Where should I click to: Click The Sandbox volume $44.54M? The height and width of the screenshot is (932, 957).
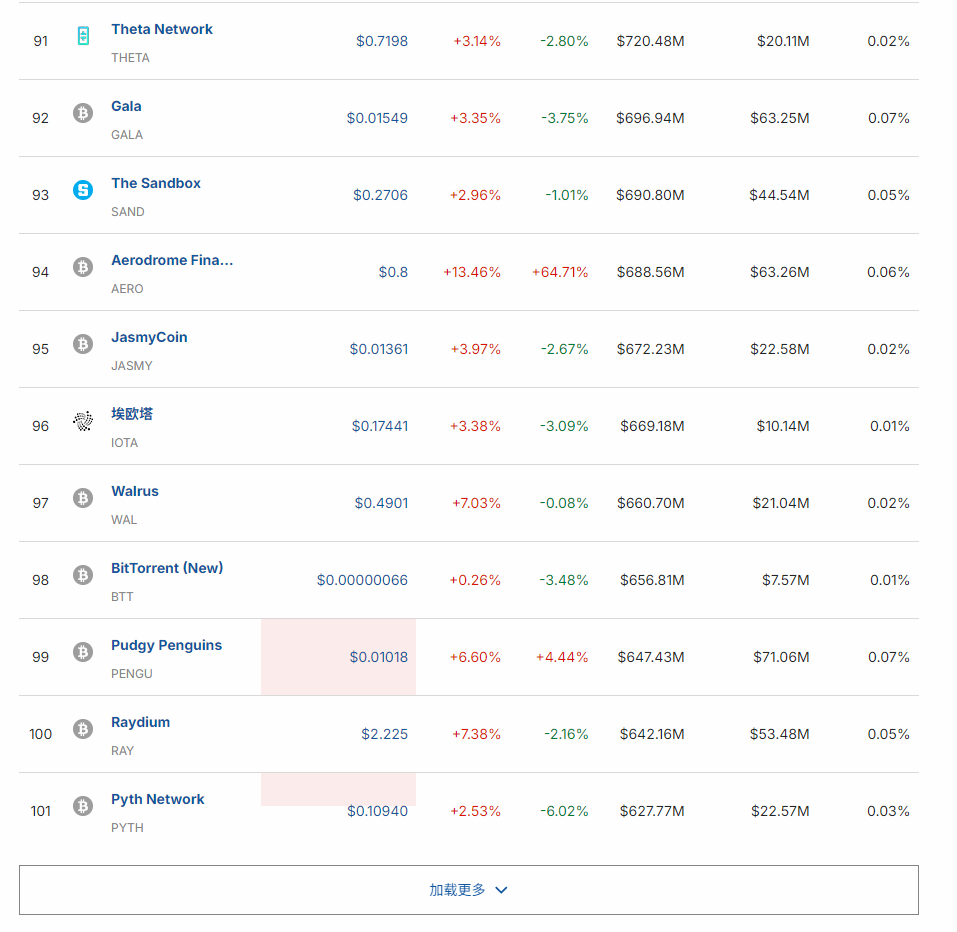[x=779, y=195]
